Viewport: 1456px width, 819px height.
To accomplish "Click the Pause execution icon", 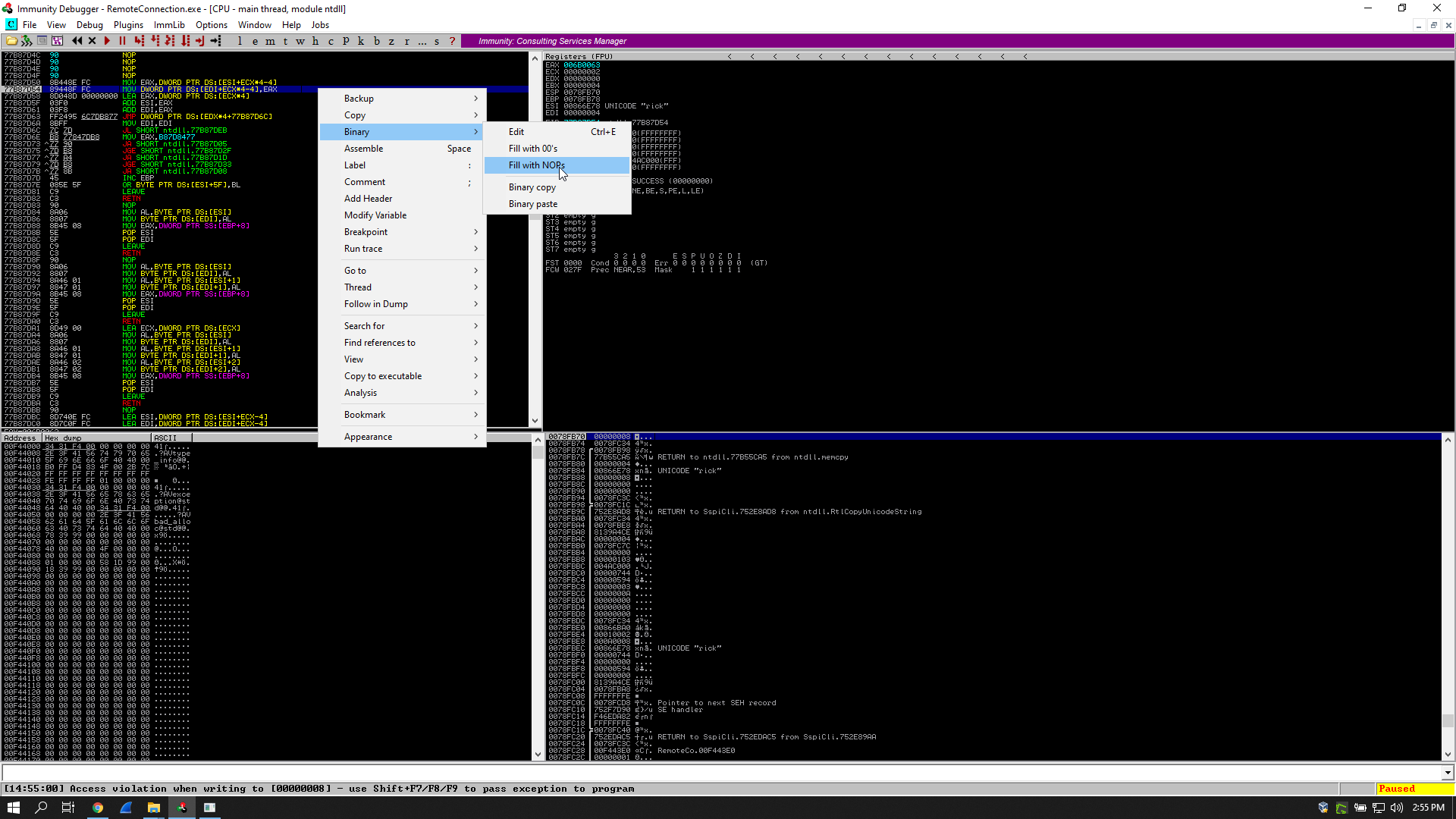I will pyautogui.click(x=122, y=41).
